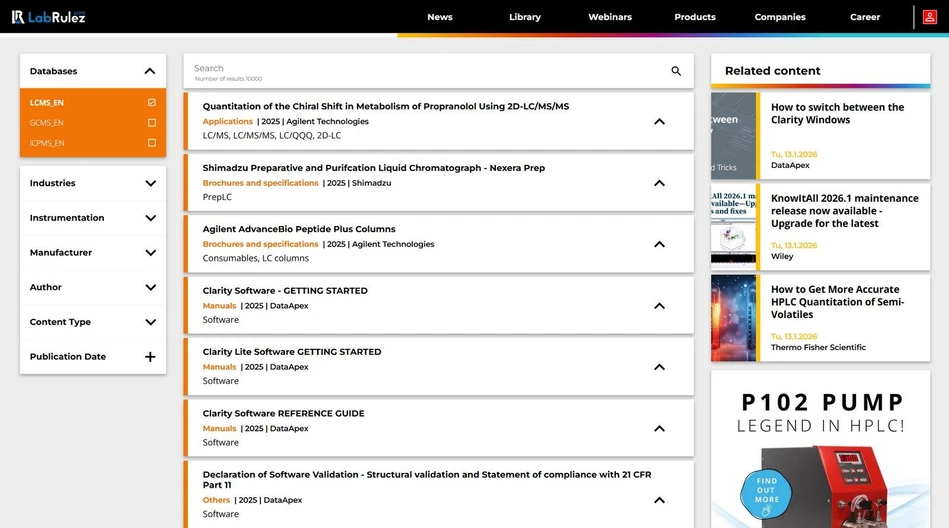Screen dimensions: 949x528
Task: Enable the ICPMS_EN database checkbox
Action: click(151, 143)
